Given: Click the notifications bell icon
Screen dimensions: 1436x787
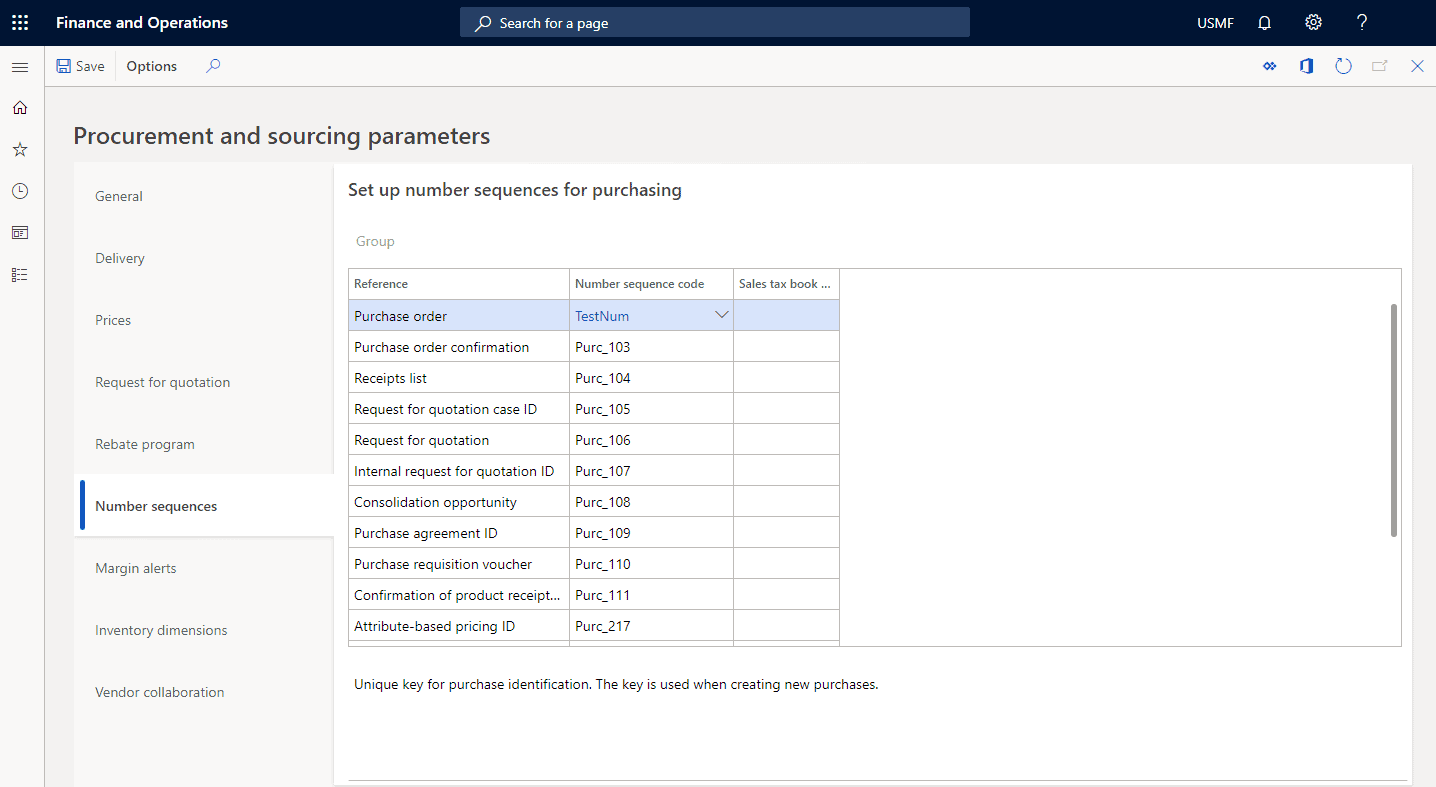Looking at the screenshot, I should click(x=1264, y=23).
